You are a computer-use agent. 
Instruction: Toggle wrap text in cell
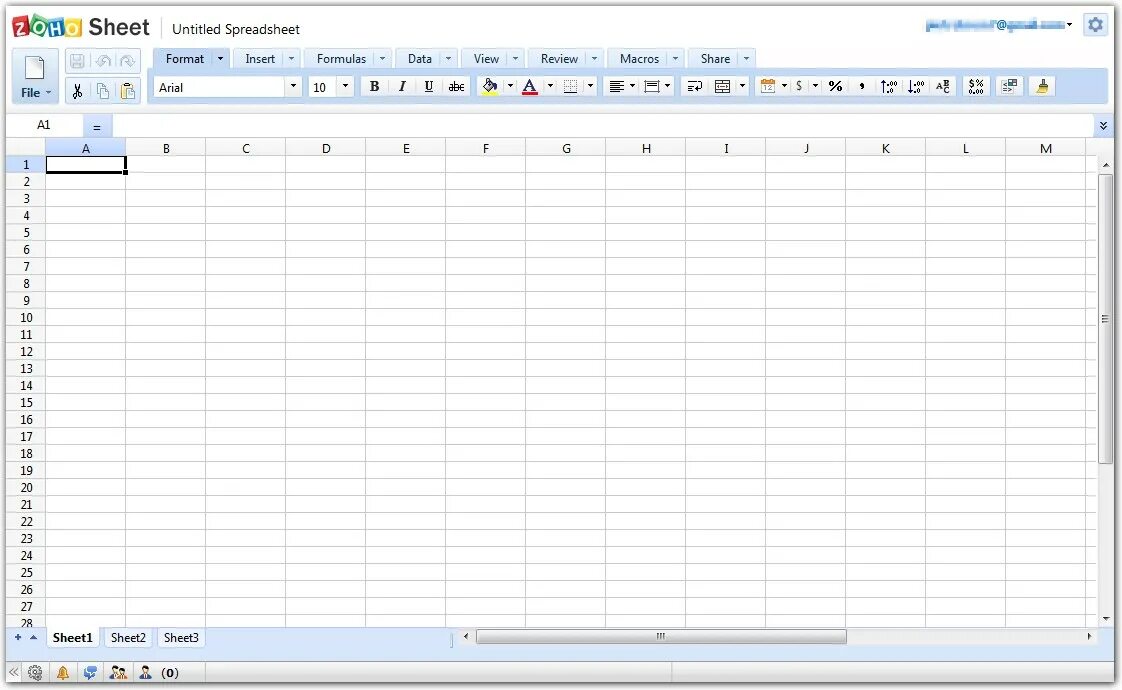(x=695, y=87)
